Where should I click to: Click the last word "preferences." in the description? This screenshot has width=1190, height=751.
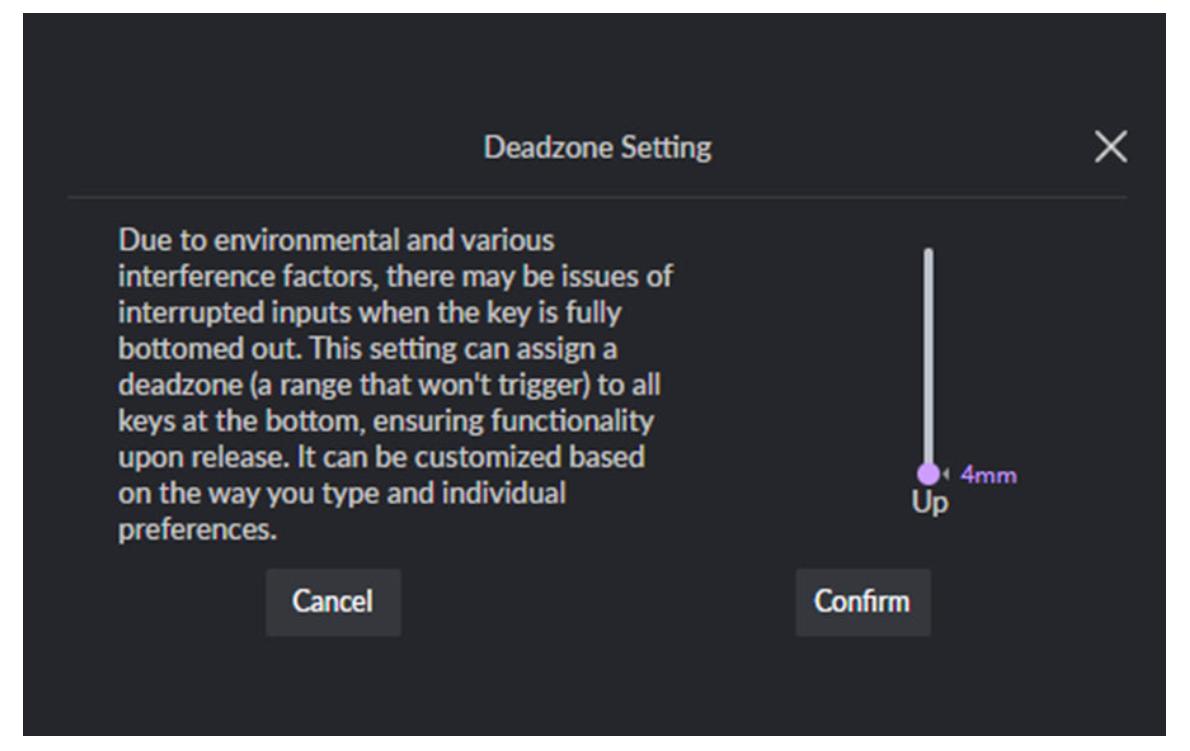click(x=196, y=531)
